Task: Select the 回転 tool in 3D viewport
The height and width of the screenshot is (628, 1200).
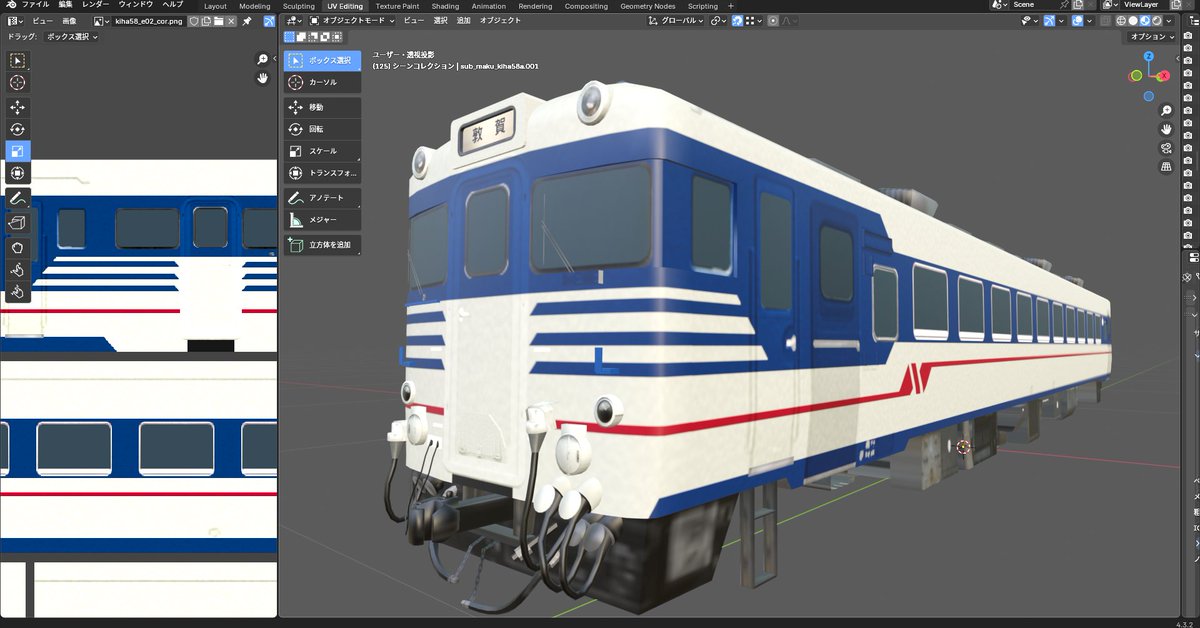Action: [322, 129]
